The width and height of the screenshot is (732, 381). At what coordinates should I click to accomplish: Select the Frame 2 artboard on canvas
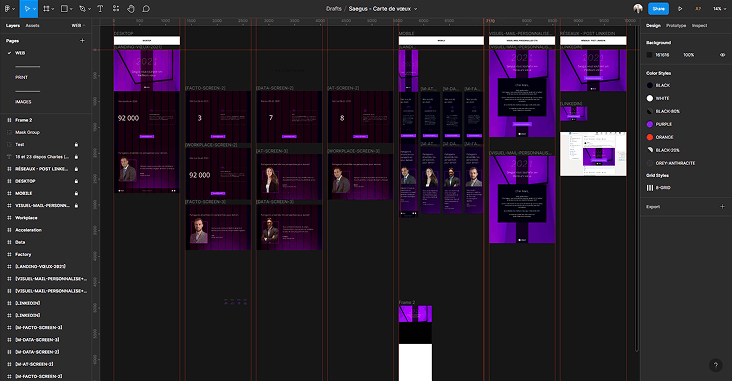(415, 343)
